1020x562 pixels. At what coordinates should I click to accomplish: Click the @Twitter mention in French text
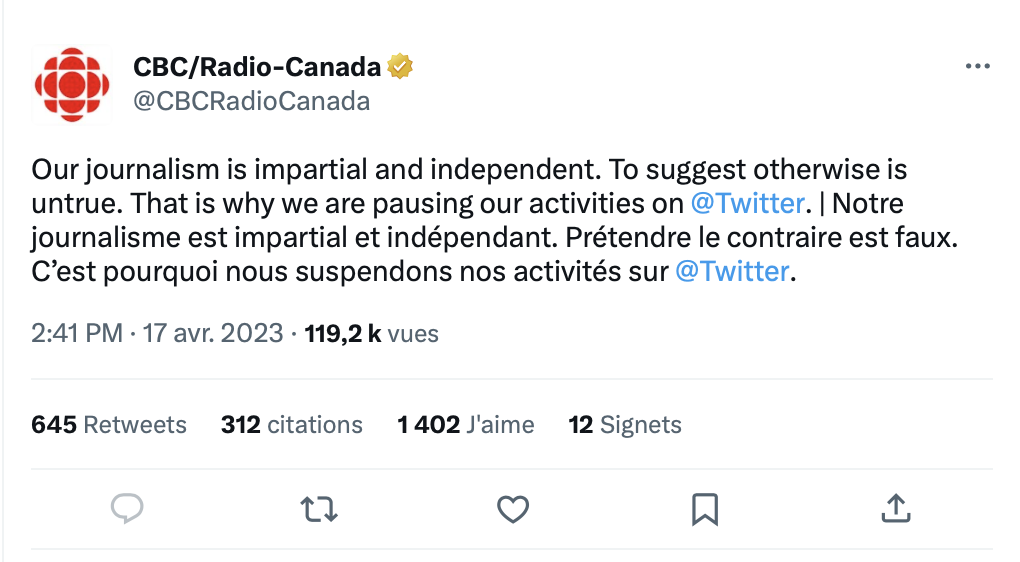coord(733,271)
